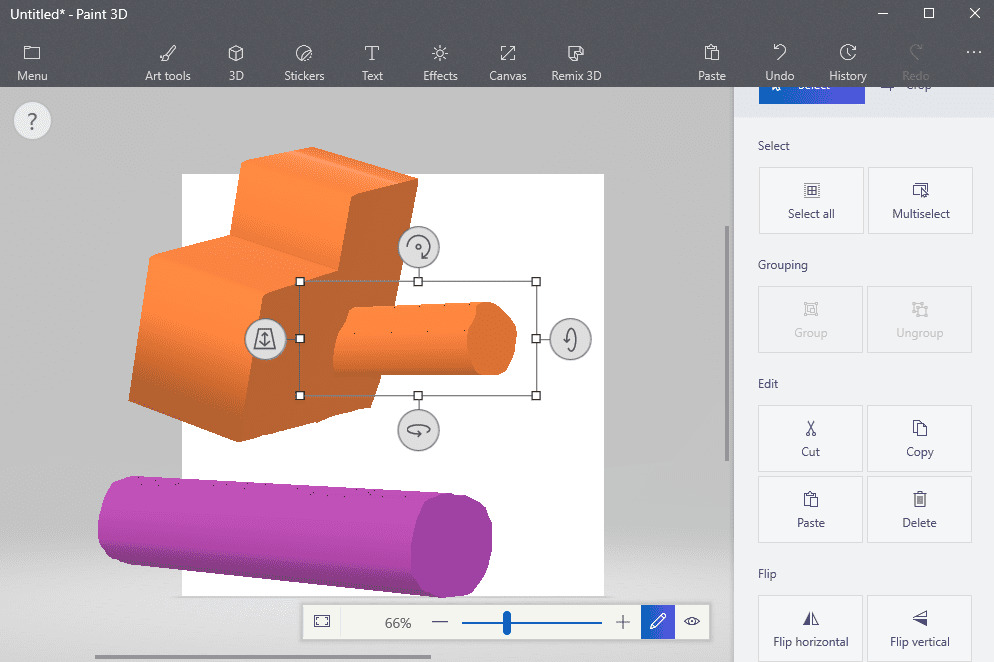Expand the Menu folder
The height and width of the screenshot is (662, 994).
[x=32, y=62]
